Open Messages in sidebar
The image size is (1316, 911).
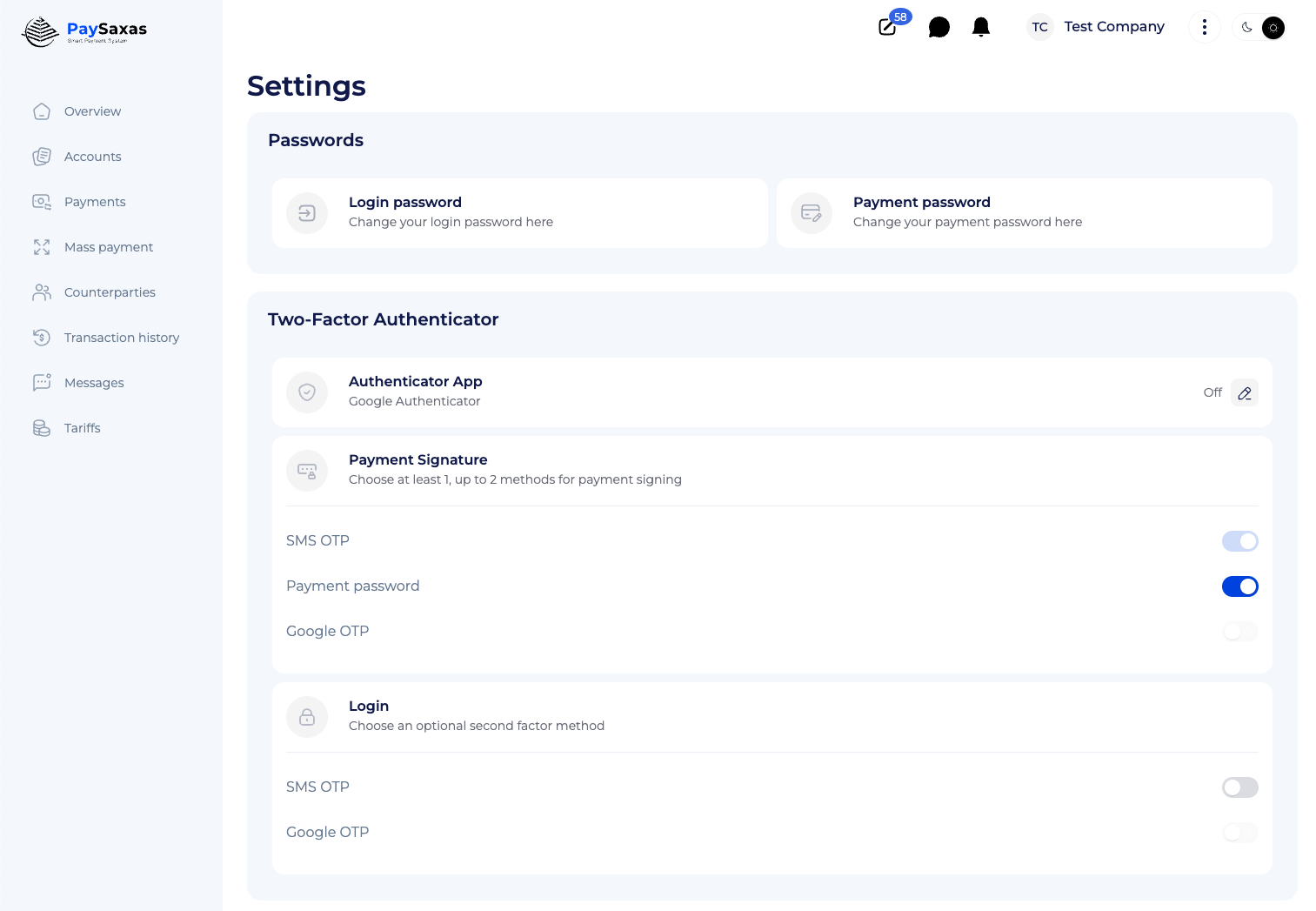pyautogui.click(x=94, y=383)
